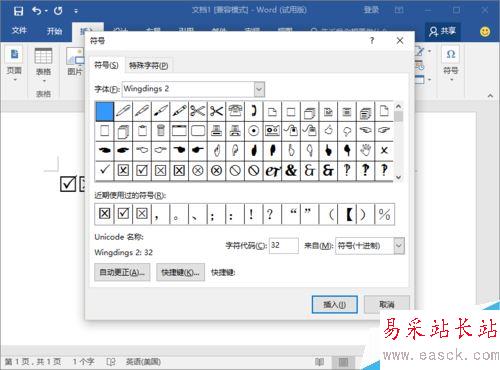The height and width of the screenshot is (370, 500).
Task: Click the 字符代码 character code field
Action: [284, 246]
